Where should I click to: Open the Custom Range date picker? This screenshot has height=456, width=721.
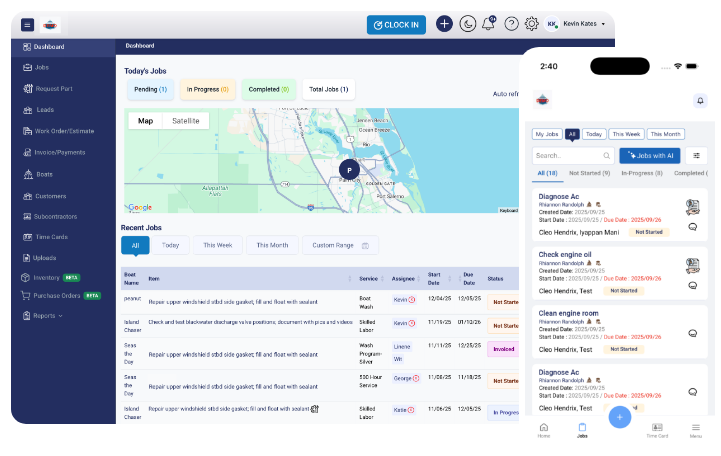tap(339, 245)
